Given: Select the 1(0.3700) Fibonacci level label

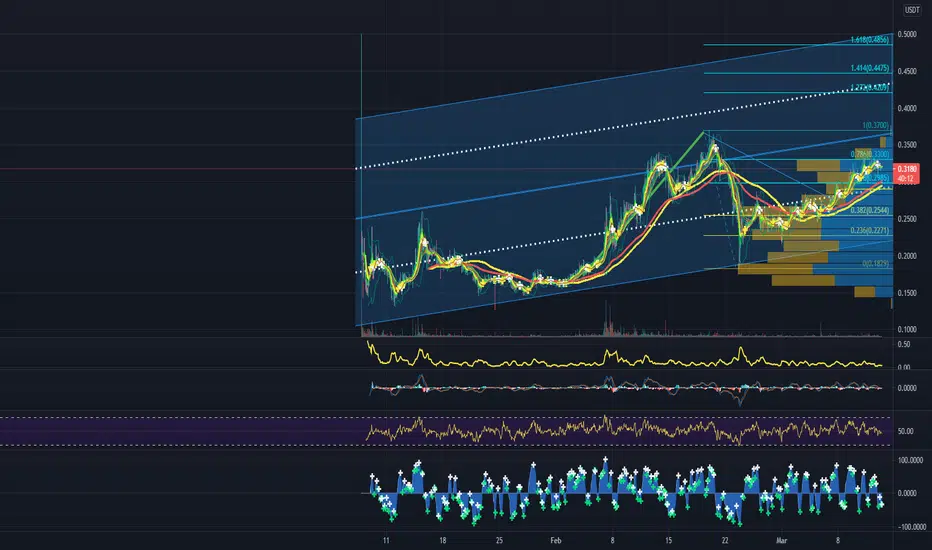Looking at the screenshot, I should pyautogui.click(x=876, y=125).
